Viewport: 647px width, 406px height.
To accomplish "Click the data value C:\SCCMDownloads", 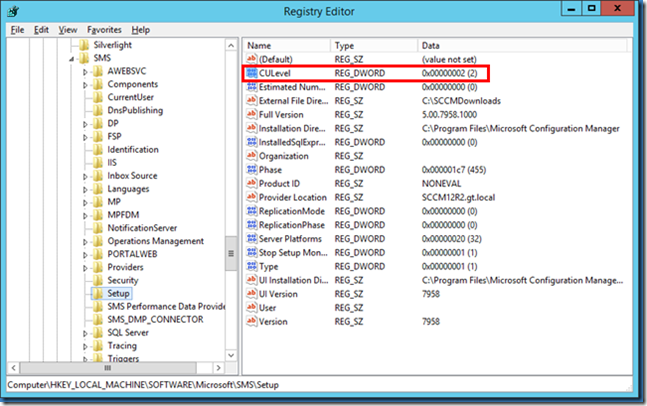I will click(461, 101).
